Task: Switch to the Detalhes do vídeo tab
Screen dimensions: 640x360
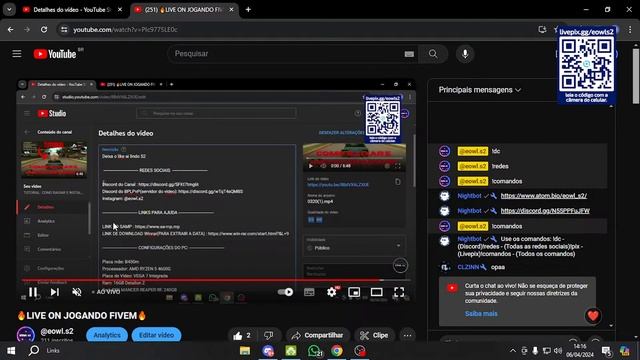Action: coord(72,9)
